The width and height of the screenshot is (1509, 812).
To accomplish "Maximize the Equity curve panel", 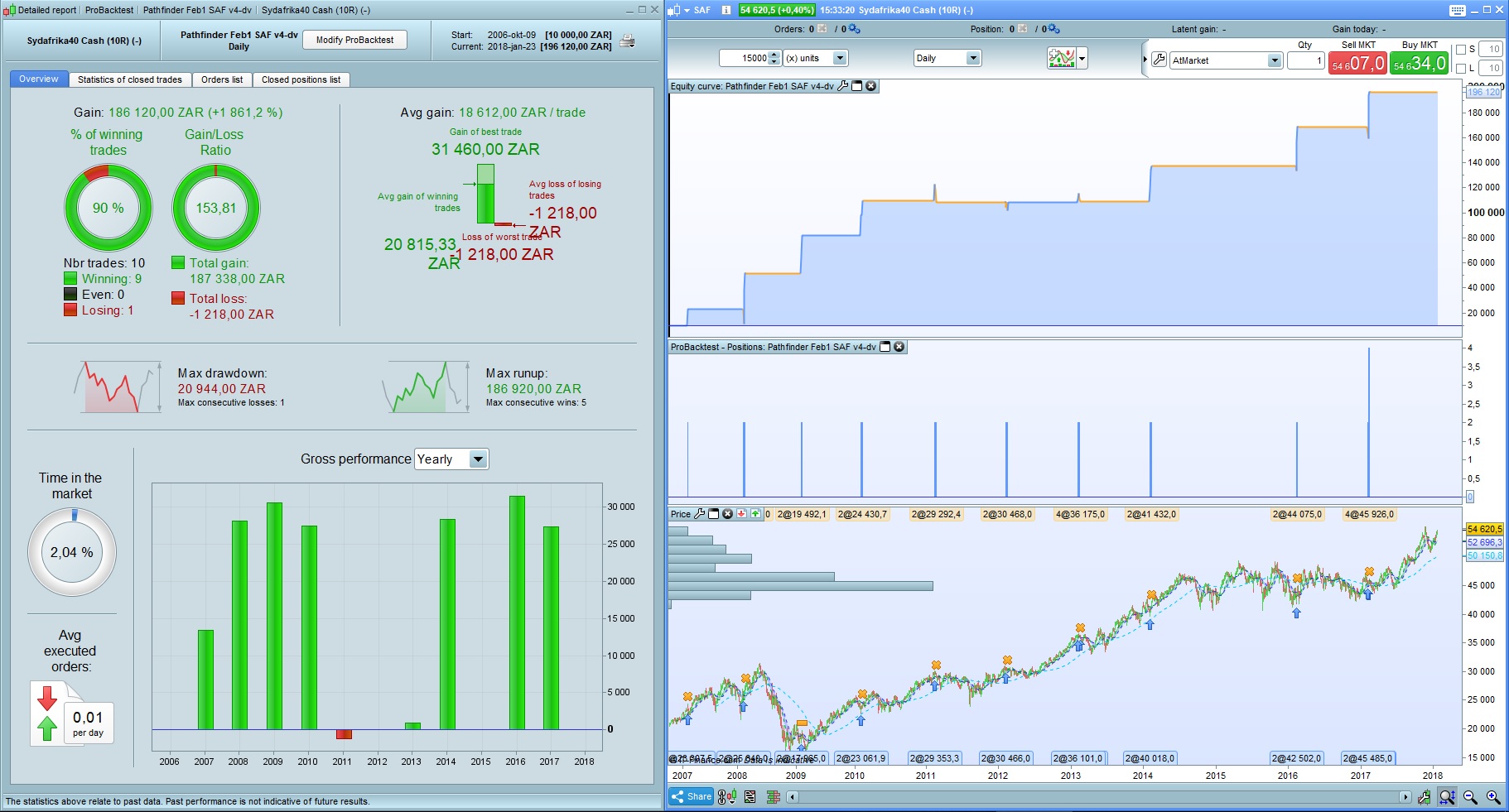I will [x=857, y=86].
